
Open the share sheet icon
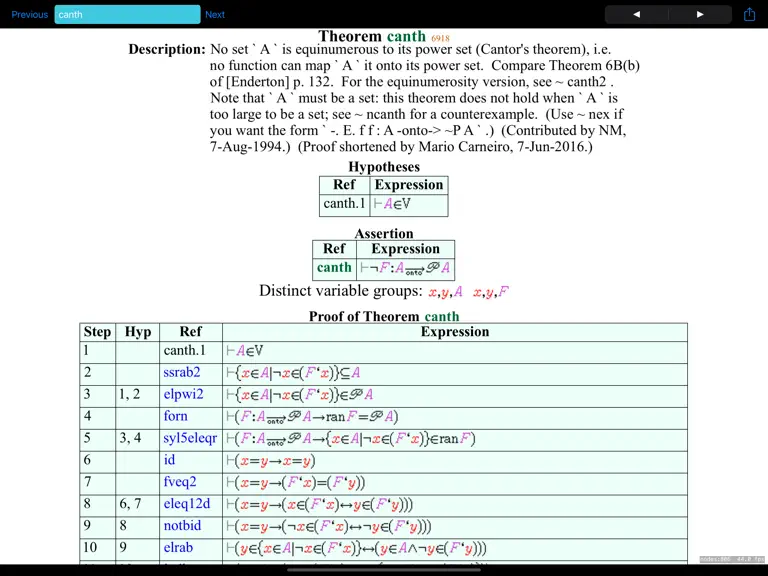749,14
